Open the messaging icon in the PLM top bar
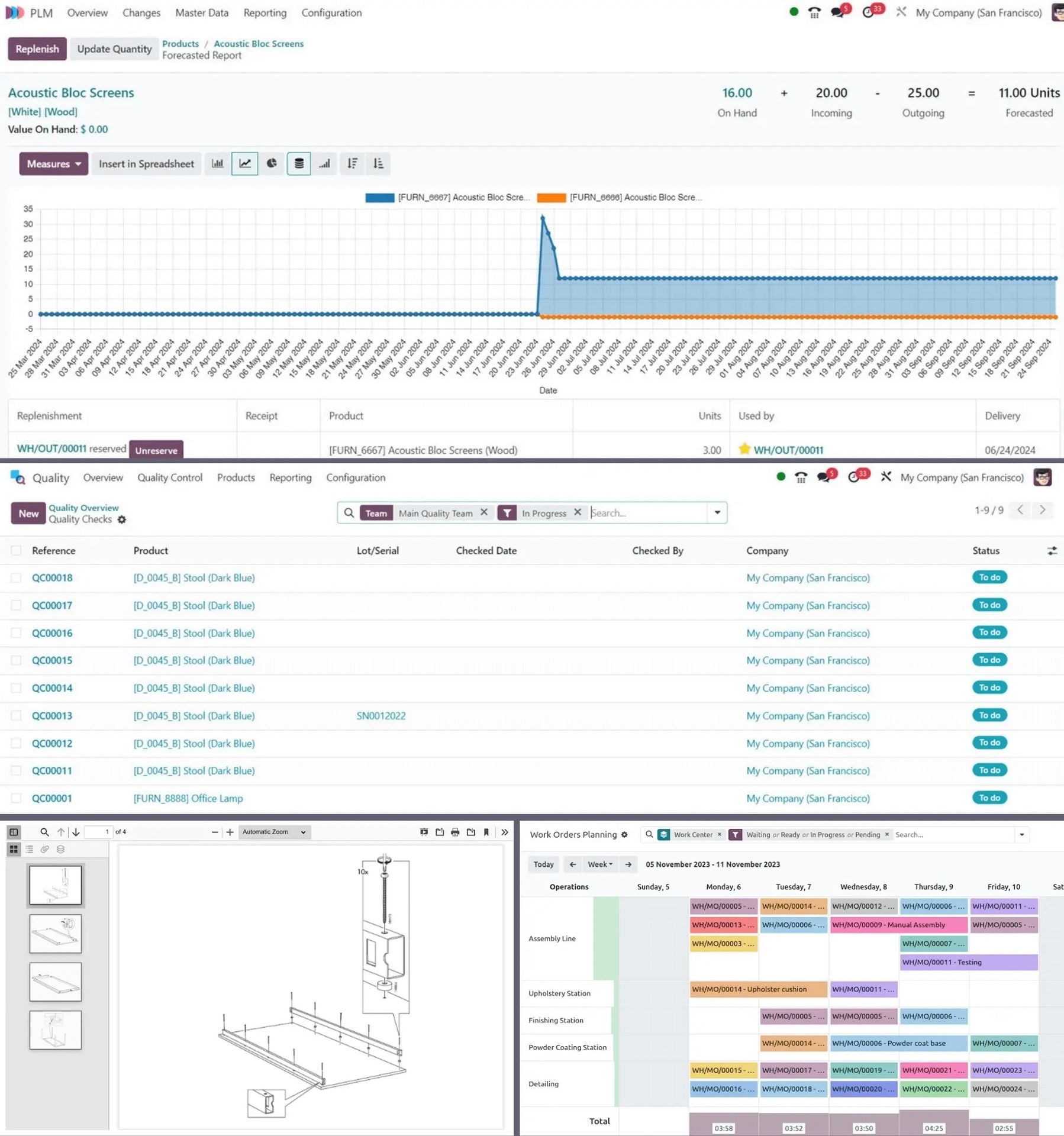1064x1136 pixels. pos(838,11)
